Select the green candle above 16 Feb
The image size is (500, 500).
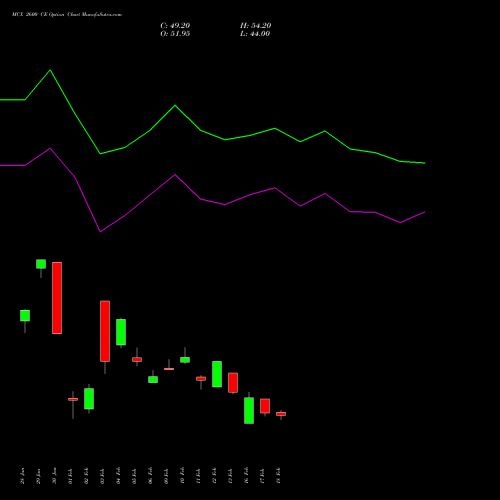pyautogui.click(x=249, y=410)
